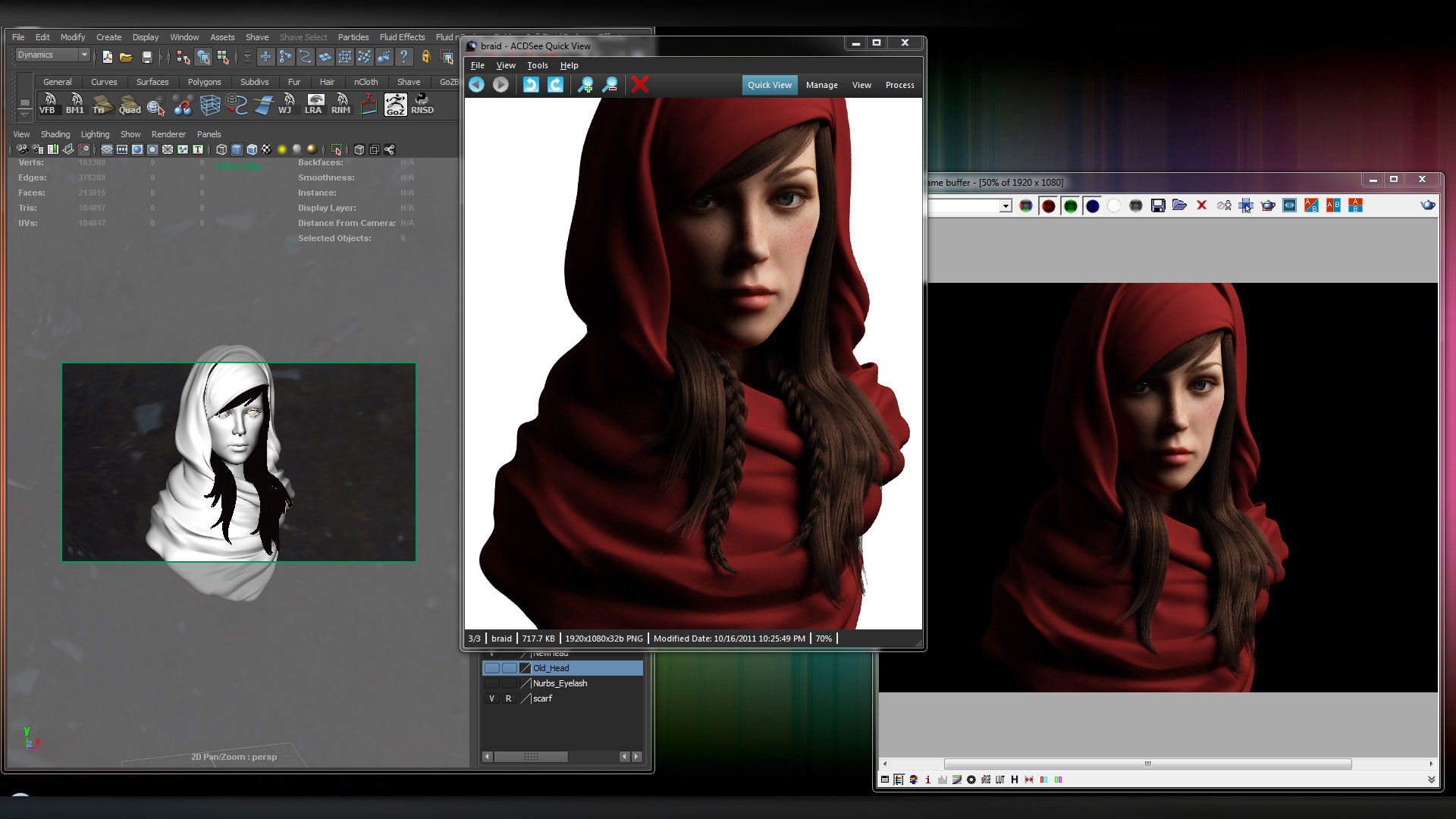Click the frame buffer horizontal scrollbar thumb
The height and width of the screenshot is (819, 1456).
pyautogui.click(x=1147, y=764)
